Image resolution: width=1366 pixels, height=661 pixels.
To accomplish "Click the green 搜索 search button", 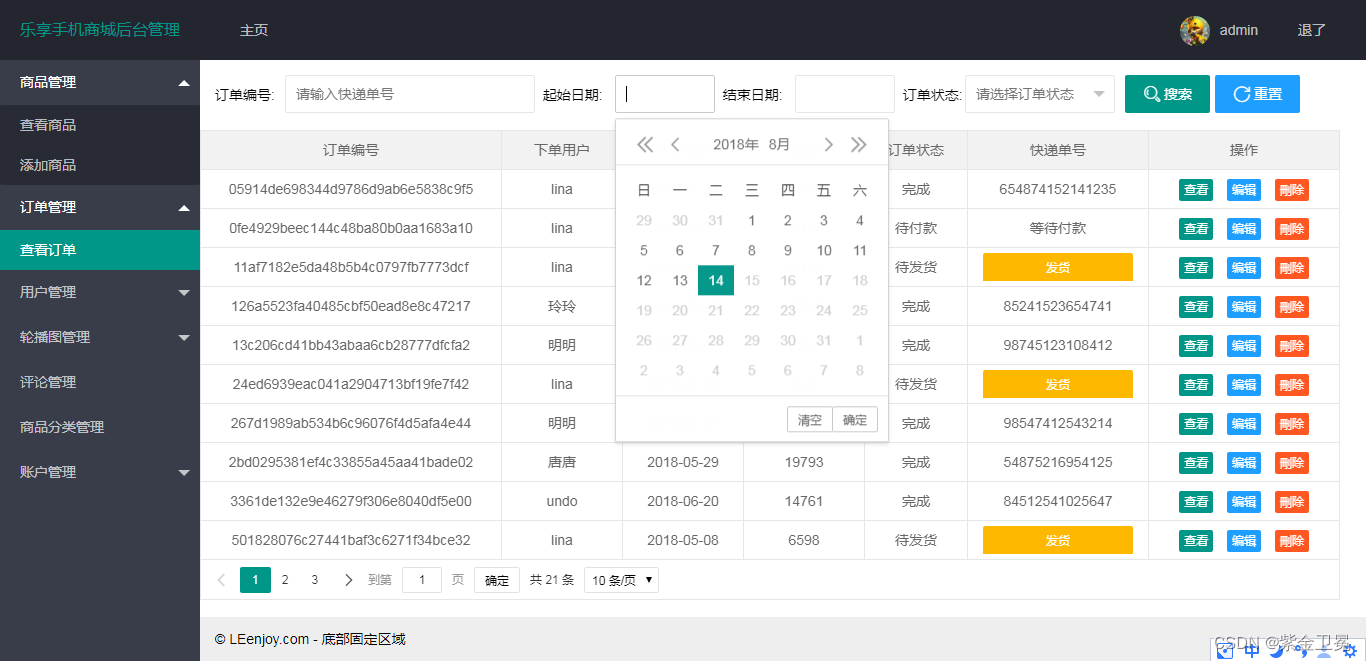I will pyautogui.click(x=1166, y=93).
